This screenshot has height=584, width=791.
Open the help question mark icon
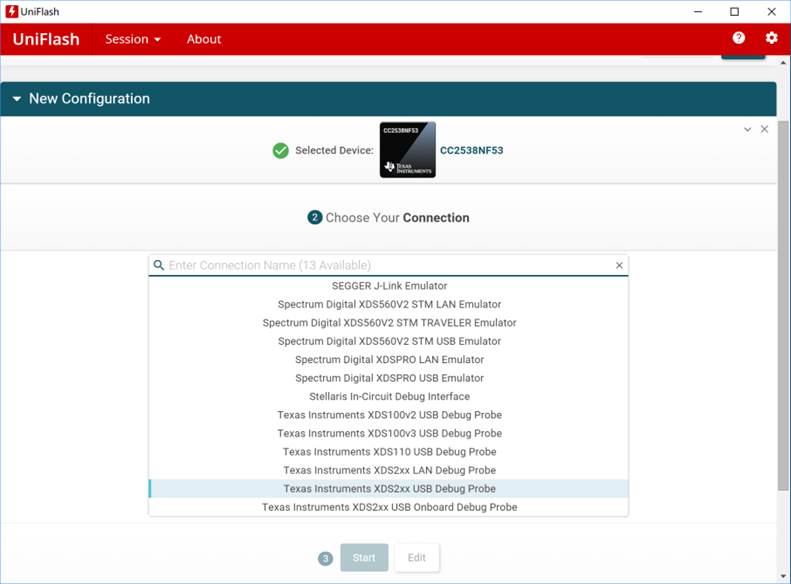pyautogui.click(x=738, y=38)
